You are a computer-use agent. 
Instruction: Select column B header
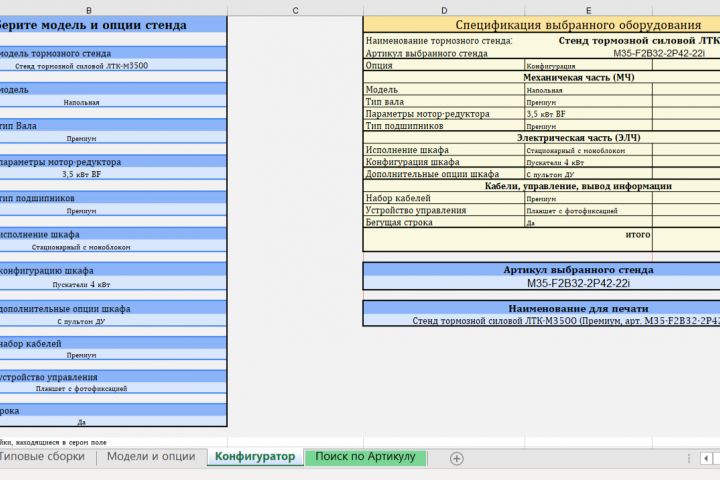[x=89, y=10]
